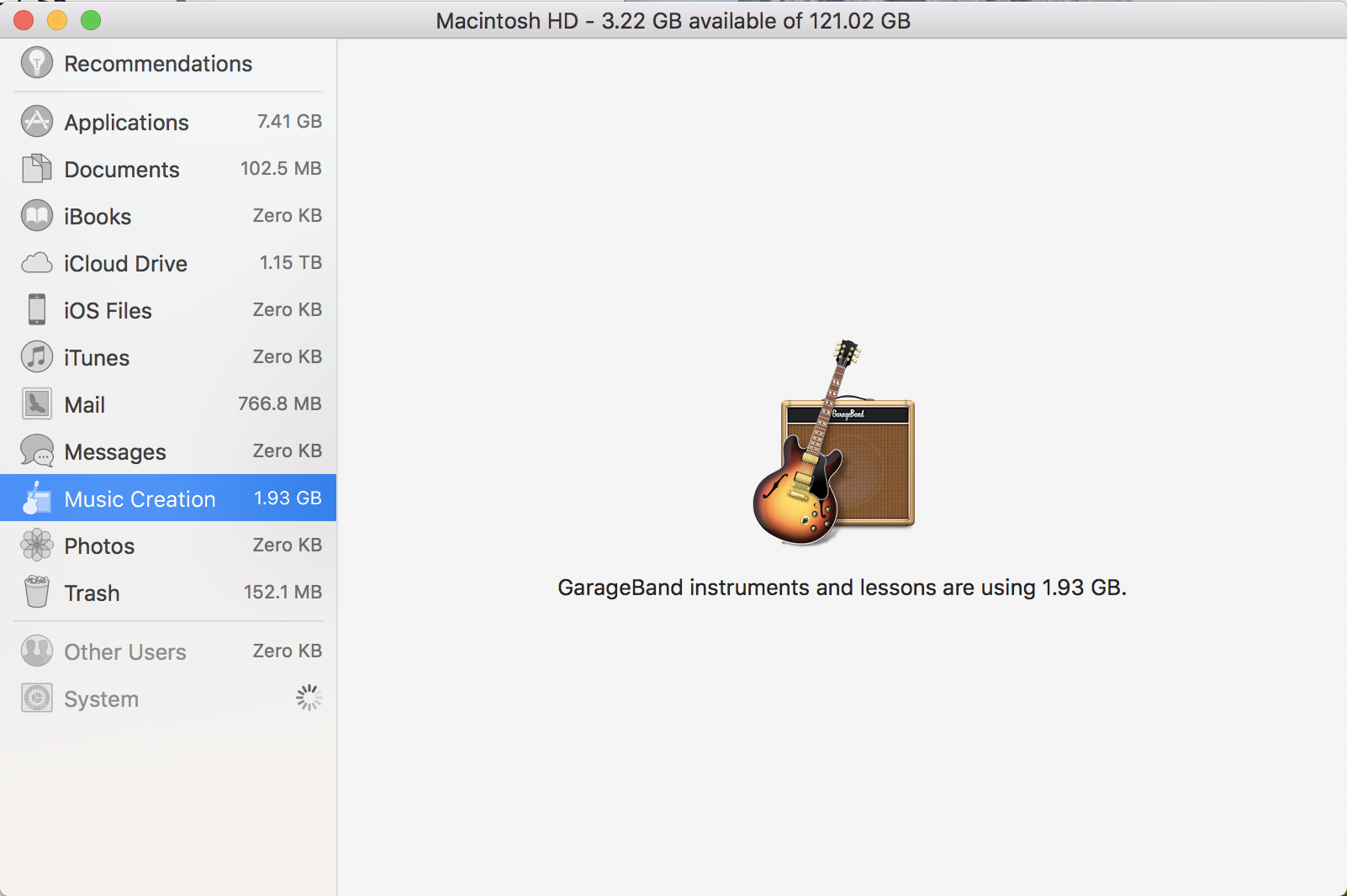Select the iBooks category label
1347x896 pixels.
point(98,217)
